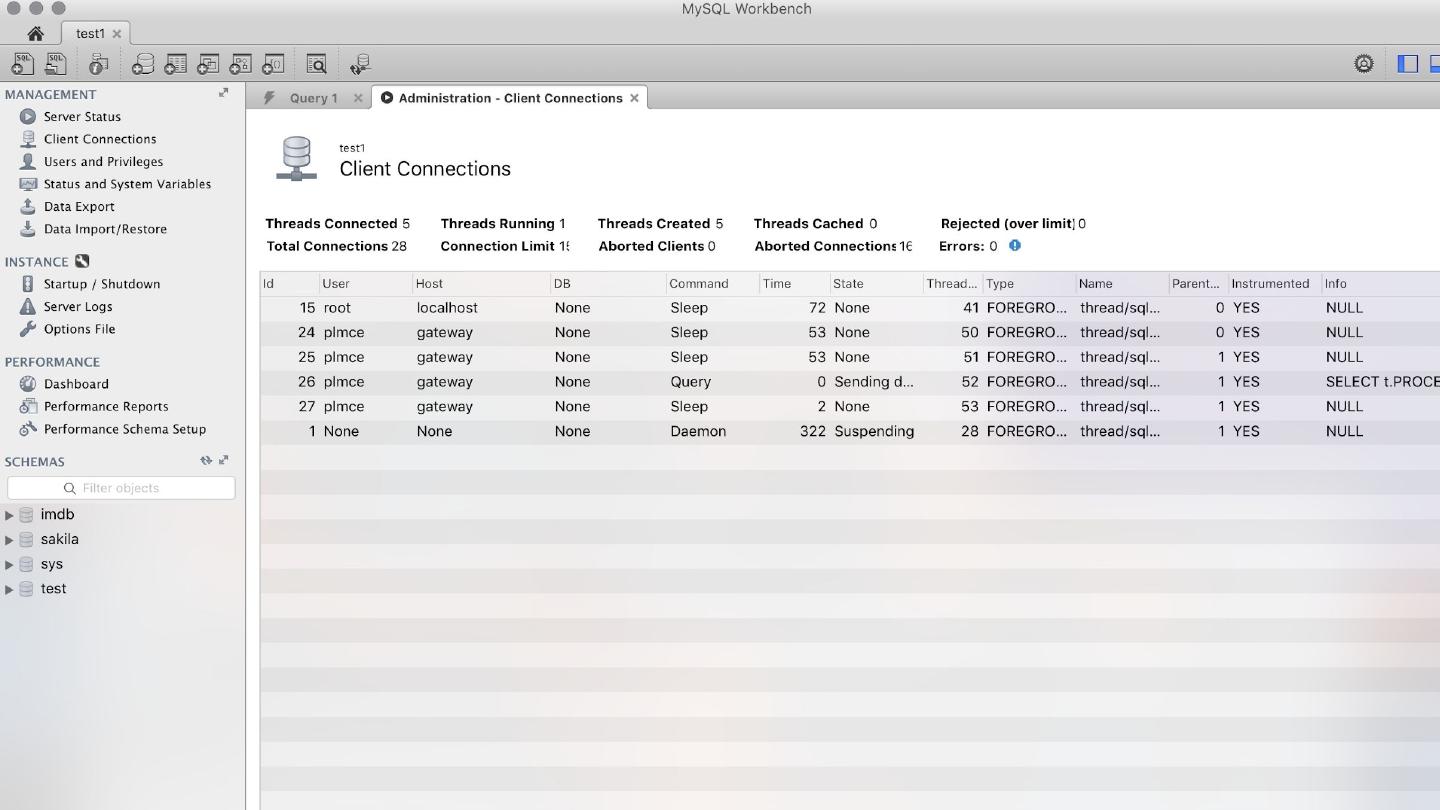
Task: Open Server Status in Management
Action: [x=81, y=117]
